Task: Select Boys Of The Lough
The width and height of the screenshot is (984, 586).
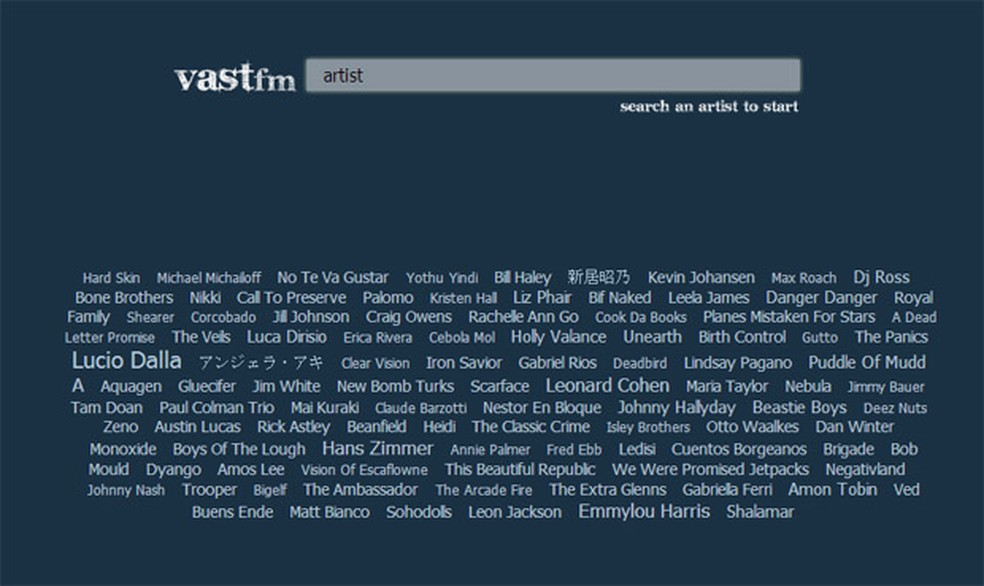Action: 239,449
